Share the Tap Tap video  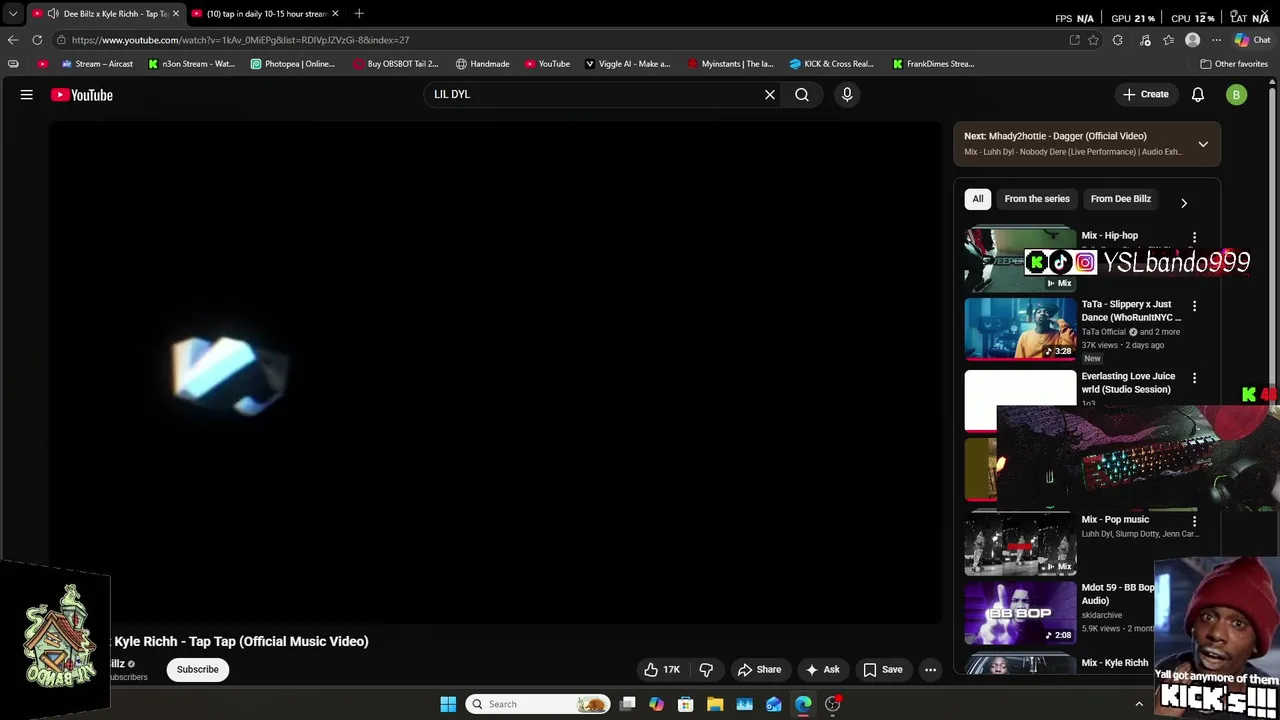tap(760, 670)
